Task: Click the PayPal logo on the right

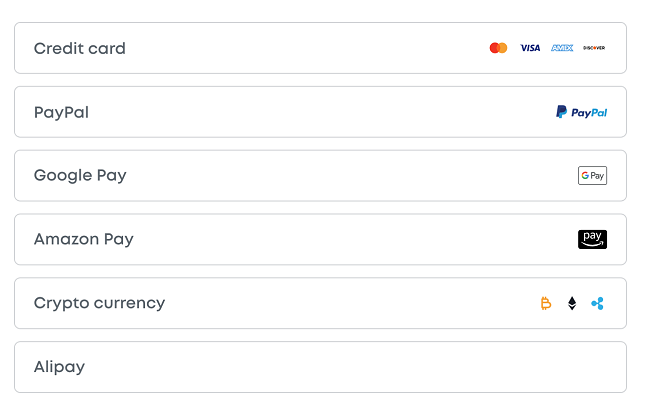Action: (x=581, y=112)
